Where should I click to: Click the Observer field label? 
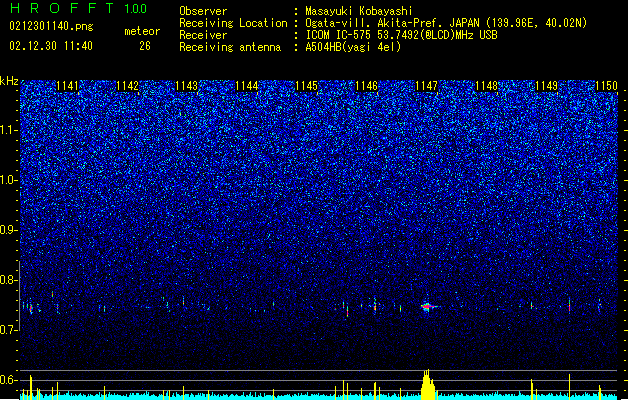pyautogui.click(x=203, y=11)
